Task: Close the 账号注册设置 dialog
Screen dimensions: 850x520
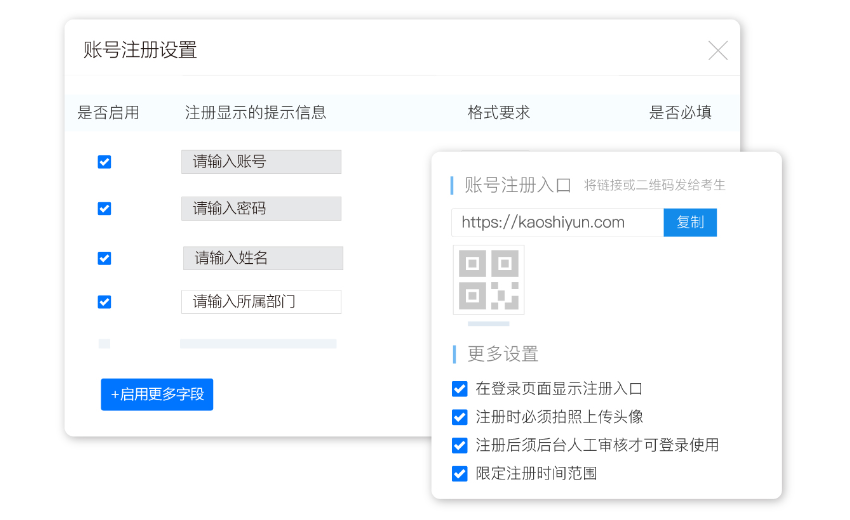Action: 717,50
